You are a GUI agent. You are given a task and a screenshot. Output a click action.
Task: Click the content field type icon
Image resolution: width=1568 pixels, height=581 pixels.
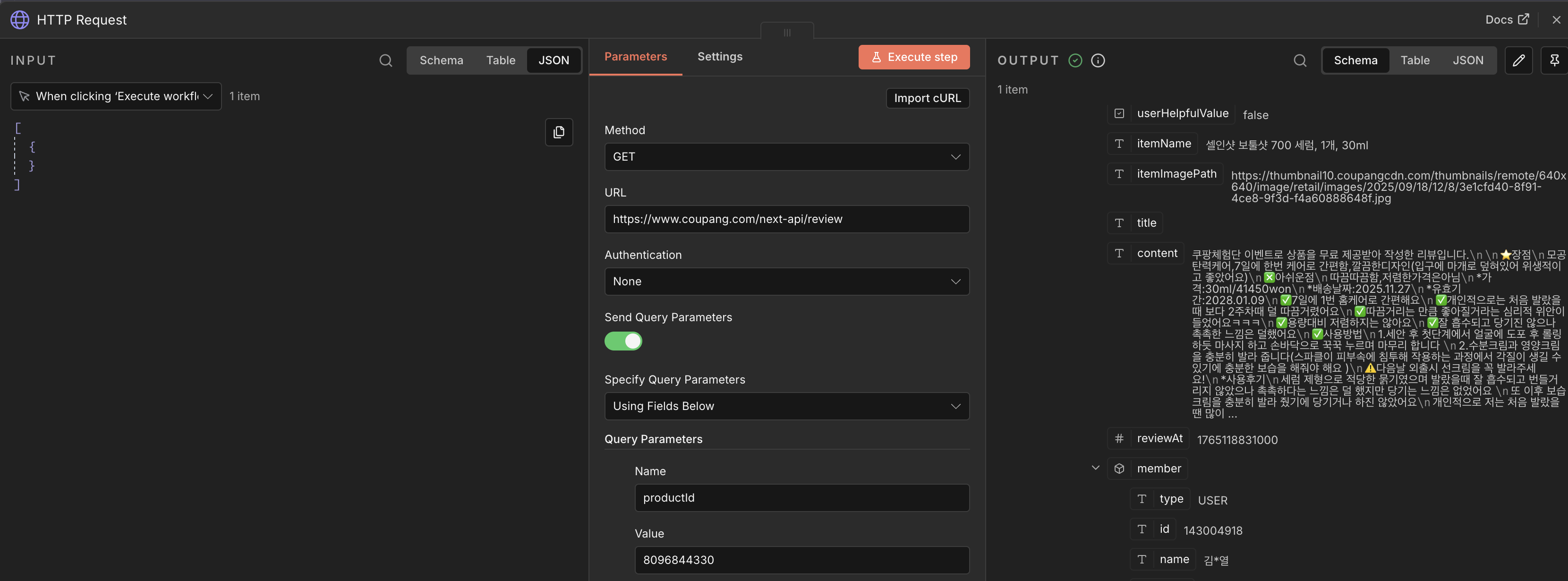1119,253
